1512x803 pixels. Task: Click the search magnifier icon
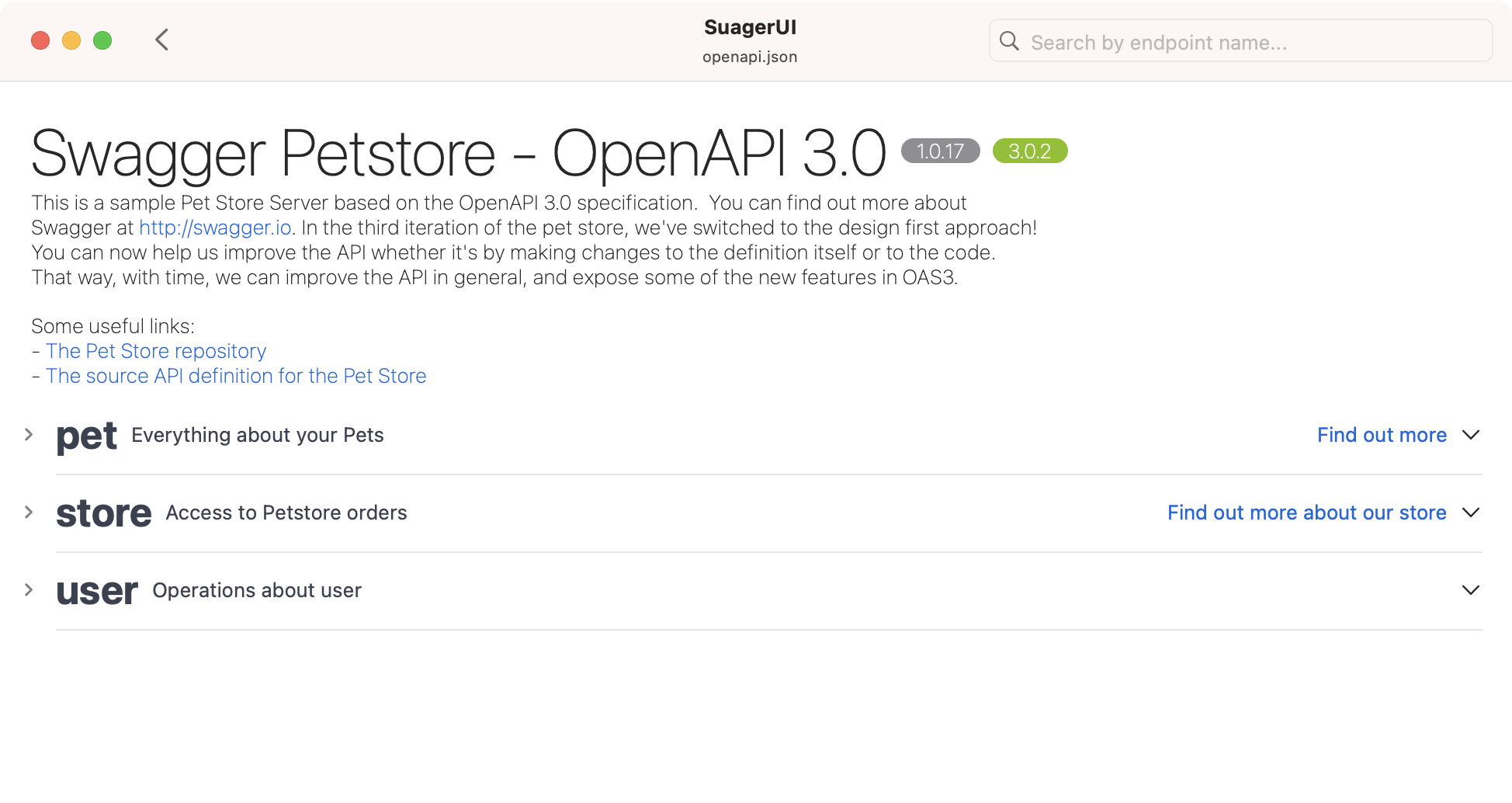1009,41
